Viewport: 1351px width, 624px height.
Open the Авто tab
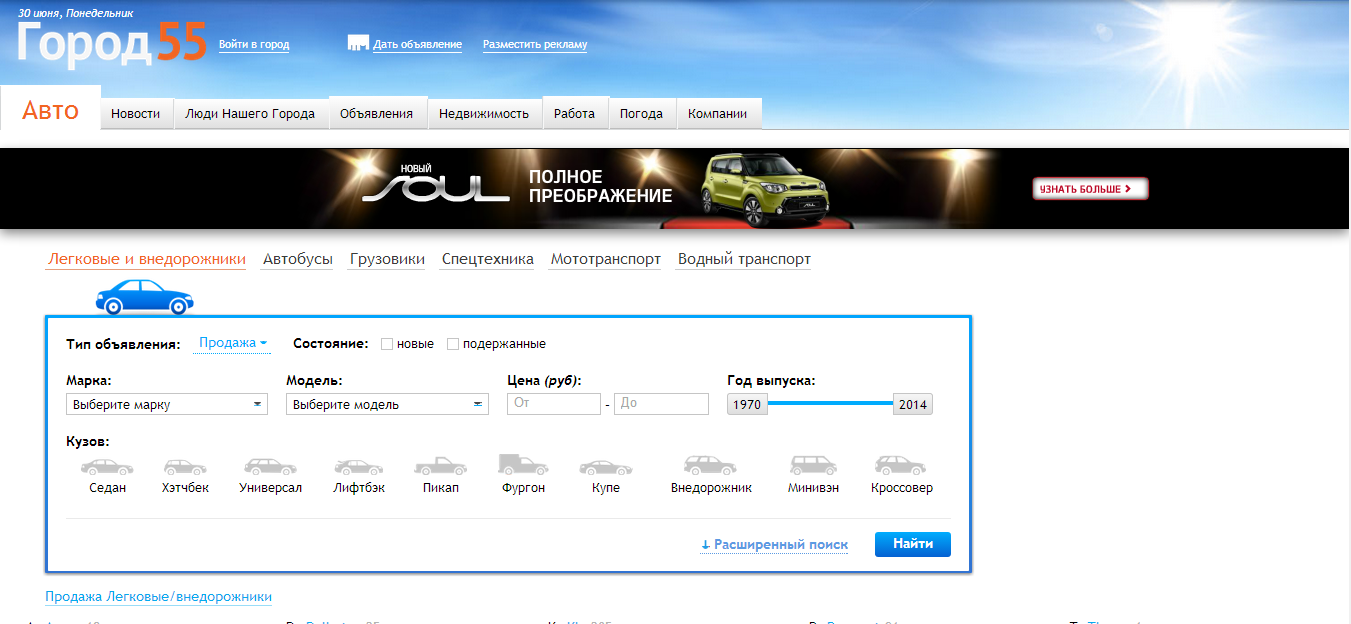(51, 110)
